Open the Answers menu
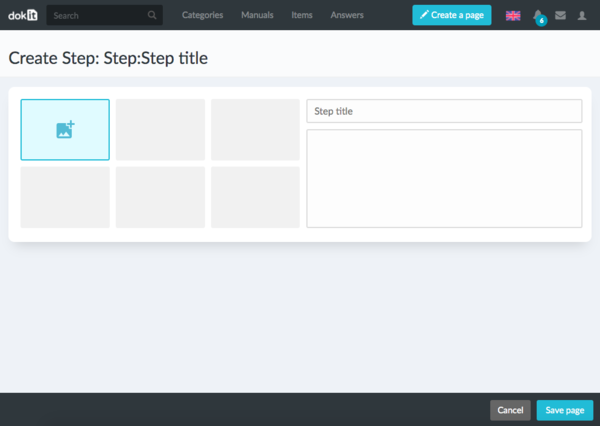 (x=347, y=15)
